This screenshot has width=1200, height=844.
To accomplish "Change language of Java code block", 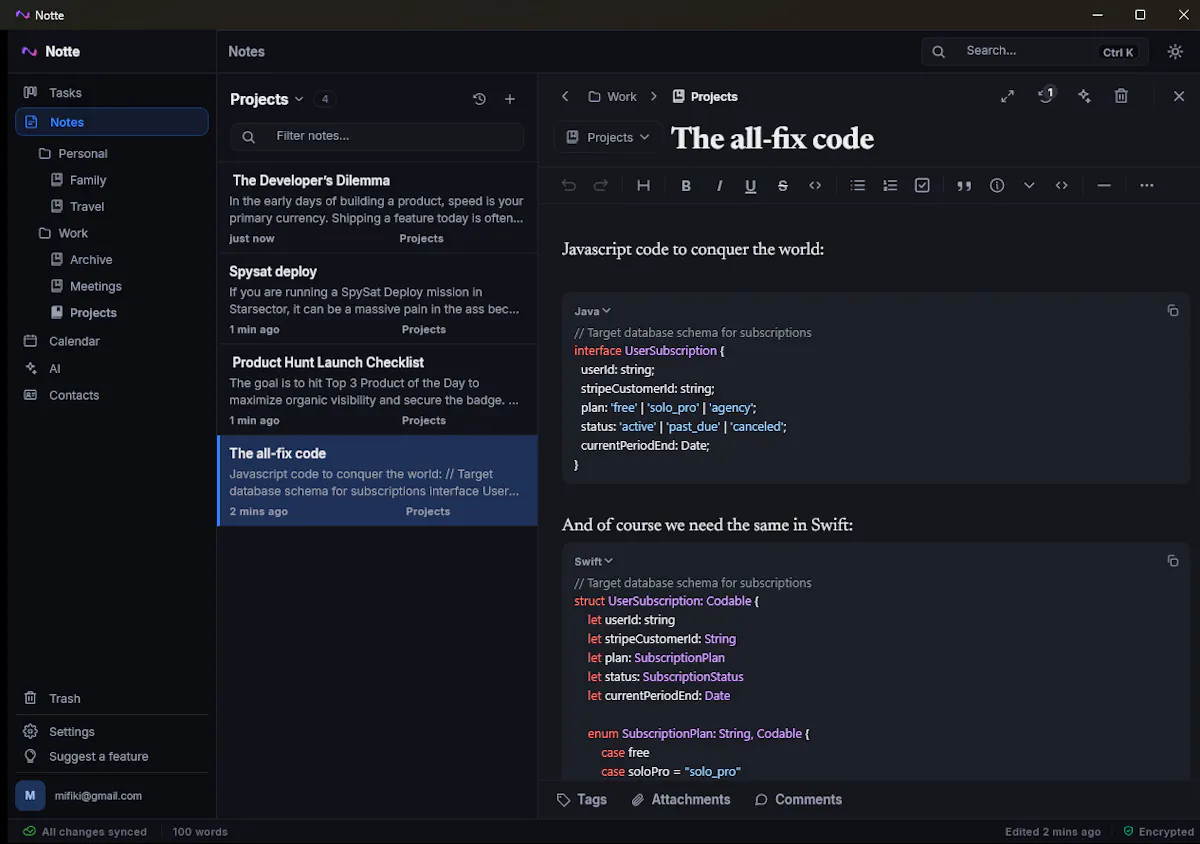I will coord(592,312).
